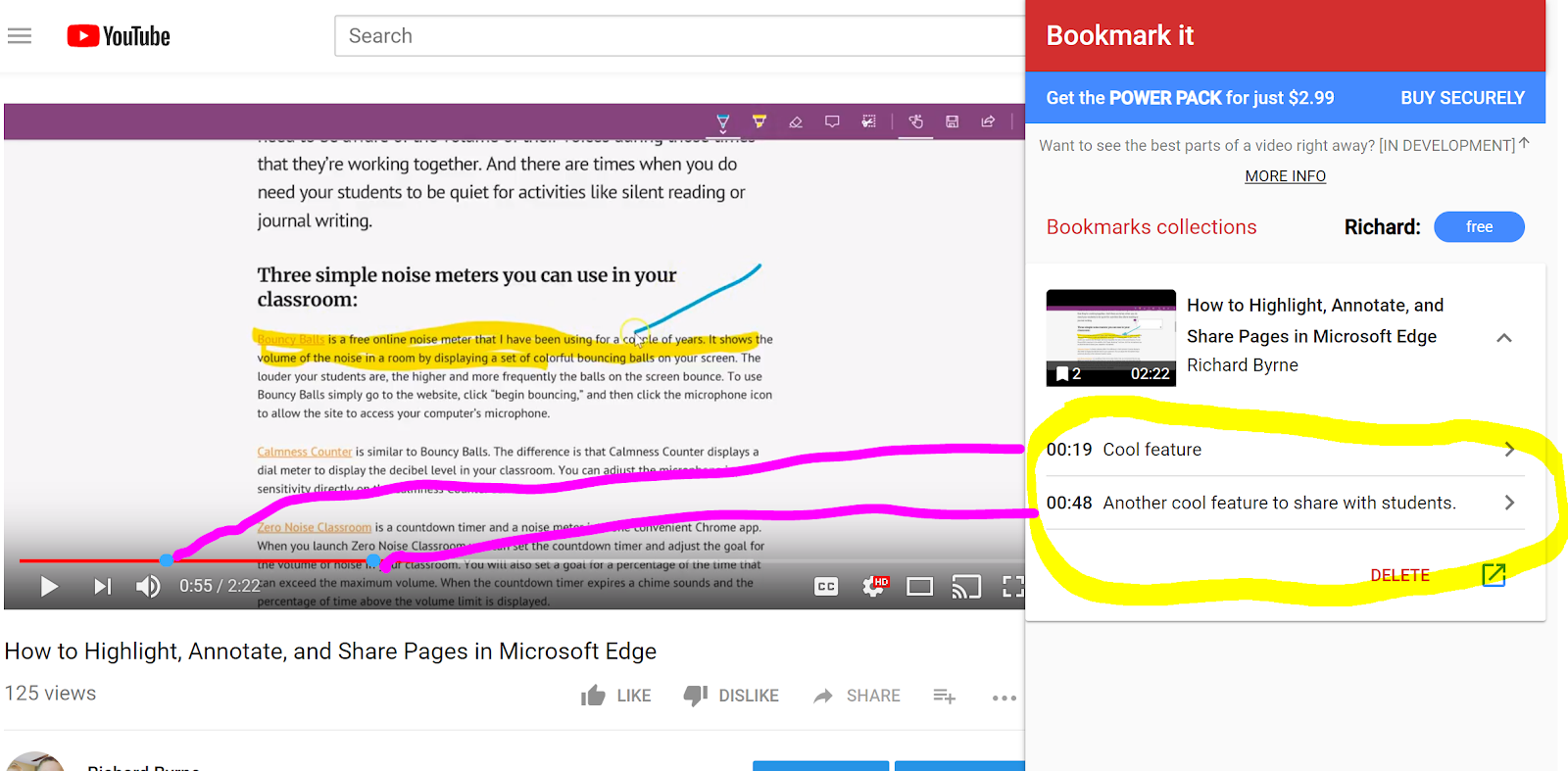Click the 125 views count
1568x771 pixels.
(x=50, y=694)
